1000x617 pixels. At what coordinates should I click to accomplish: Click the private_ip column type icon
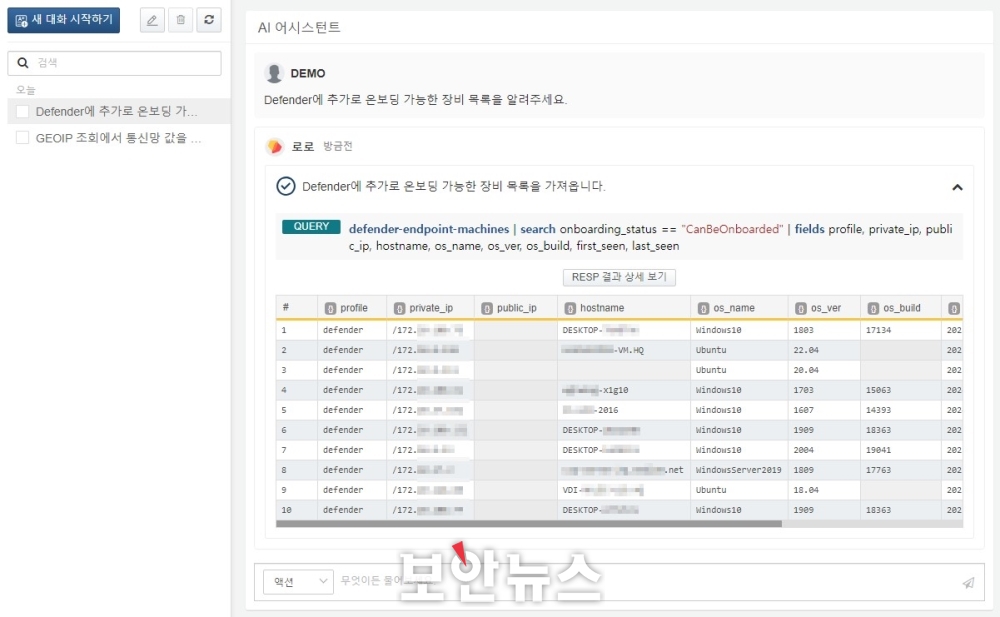(x=399, y=308)
